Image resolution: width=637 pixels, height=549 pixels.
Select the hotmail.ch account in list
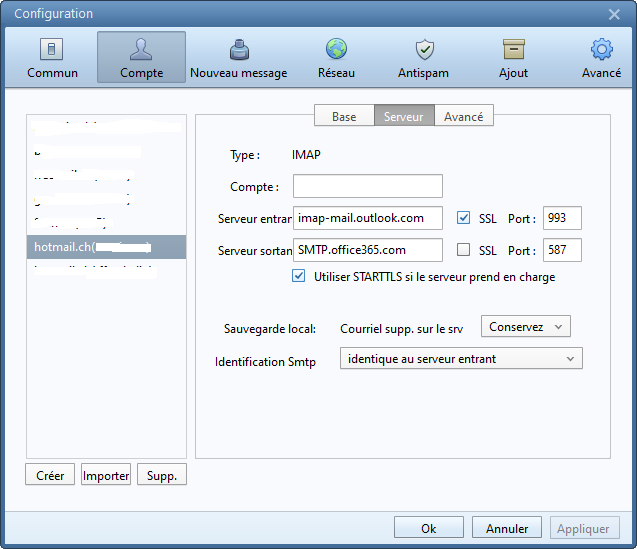[x=106, y=247]
